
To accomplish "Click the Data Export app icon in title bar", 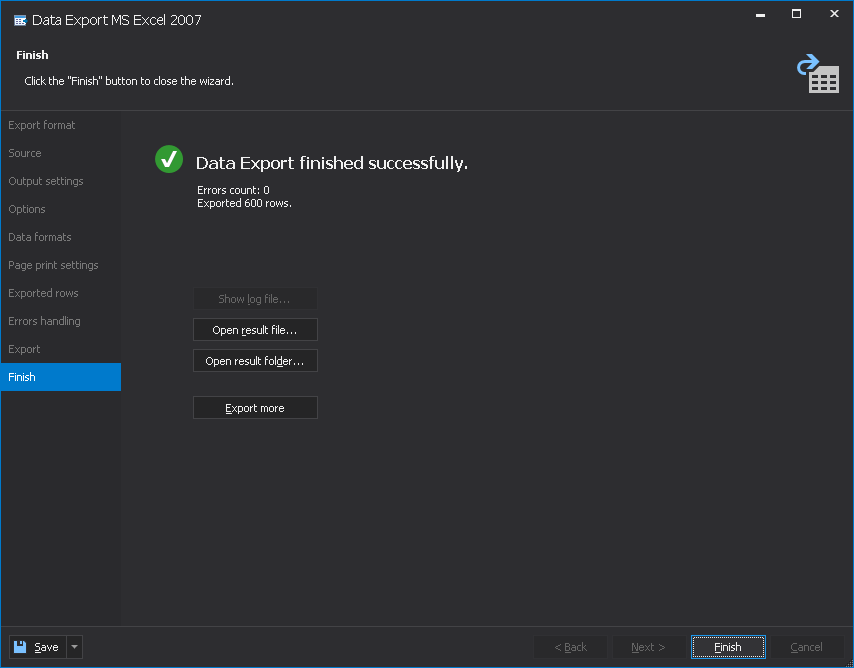I will [20, 21].
